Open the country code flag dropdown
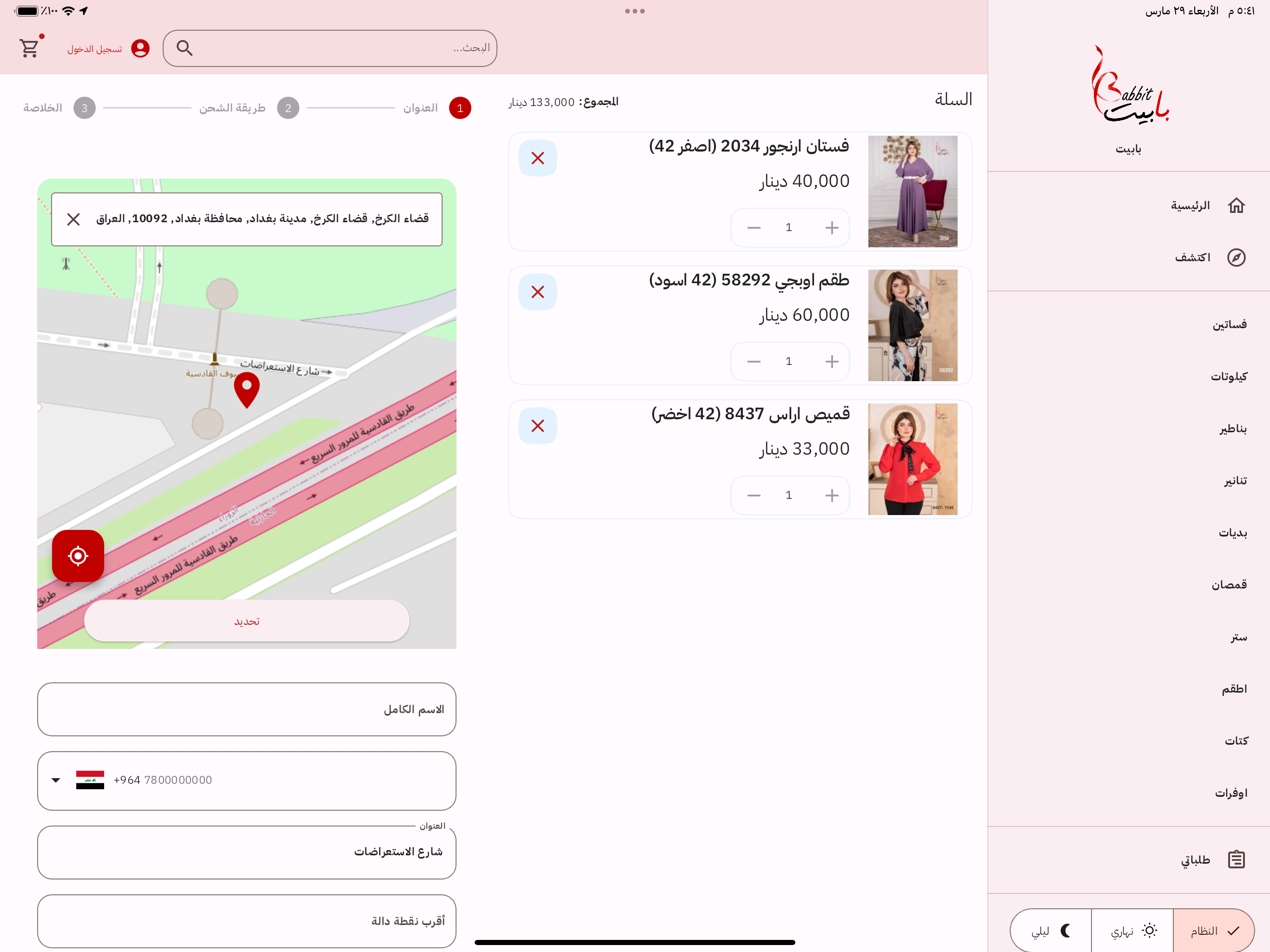1270x952 pixels. coord(78,780)
